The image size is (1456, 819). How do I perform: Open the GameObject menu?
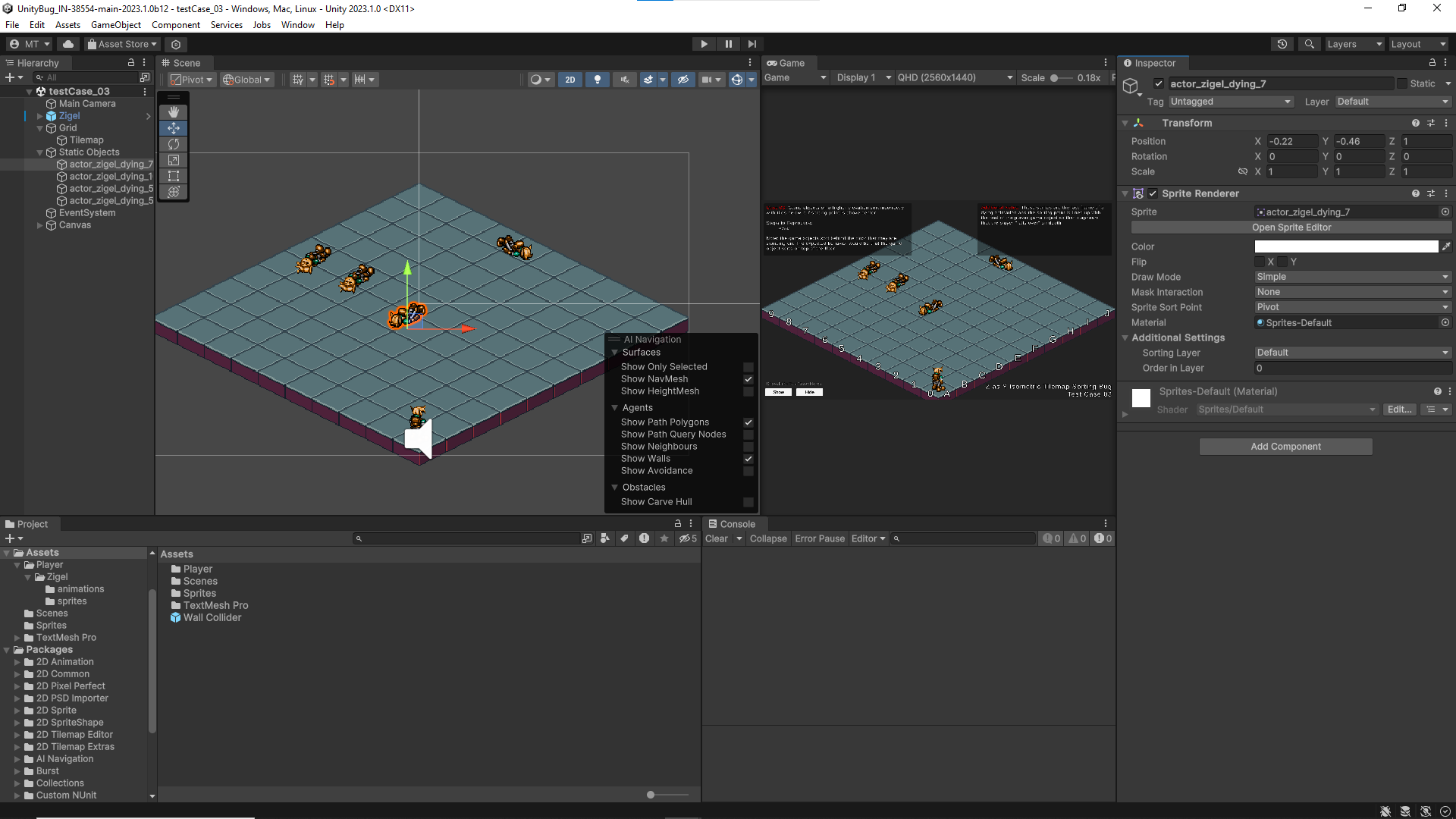pos(115,25)
